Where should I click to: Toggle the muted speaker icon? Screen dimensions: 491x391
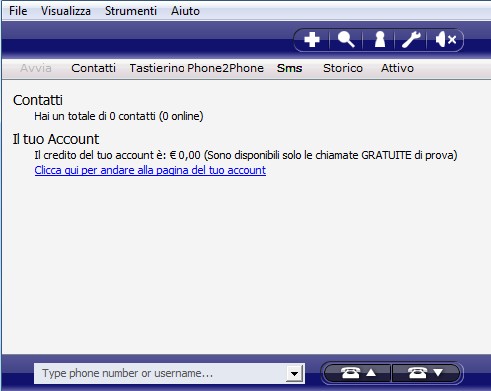(x=446, y=40)
